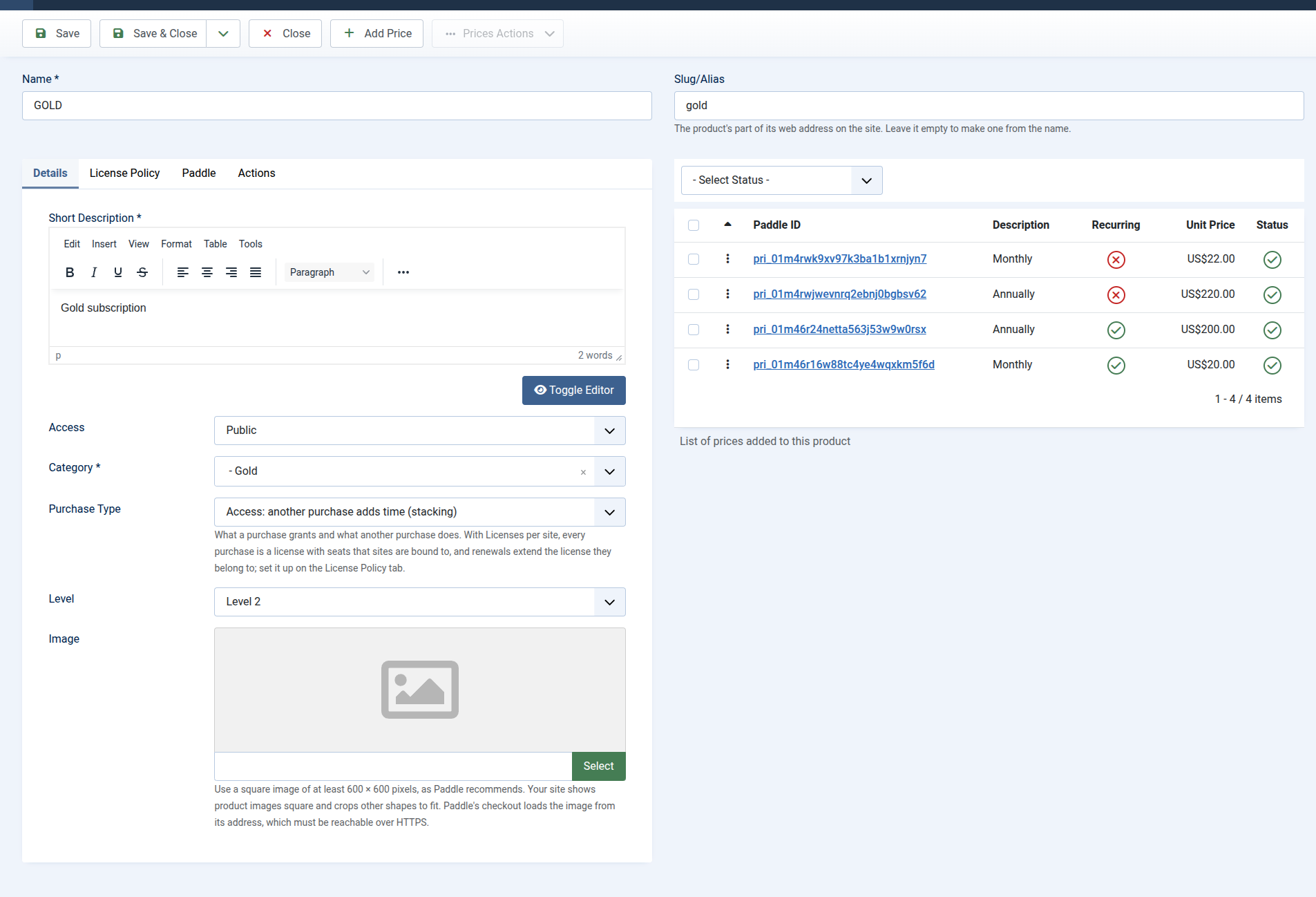Open row actions for the US$220.00 price
The image size is (1316, 897).
coord(727,294)
